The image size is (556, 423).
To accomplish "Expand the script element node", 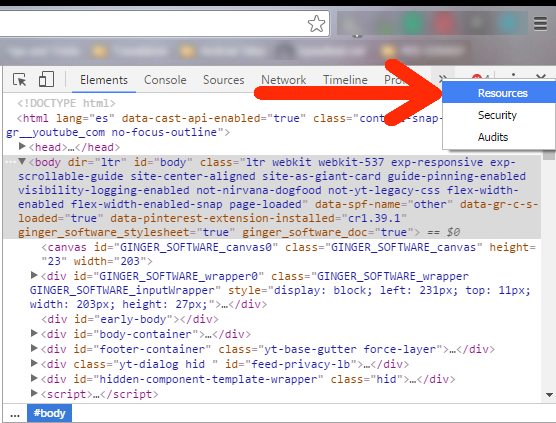I will (34, 393).
